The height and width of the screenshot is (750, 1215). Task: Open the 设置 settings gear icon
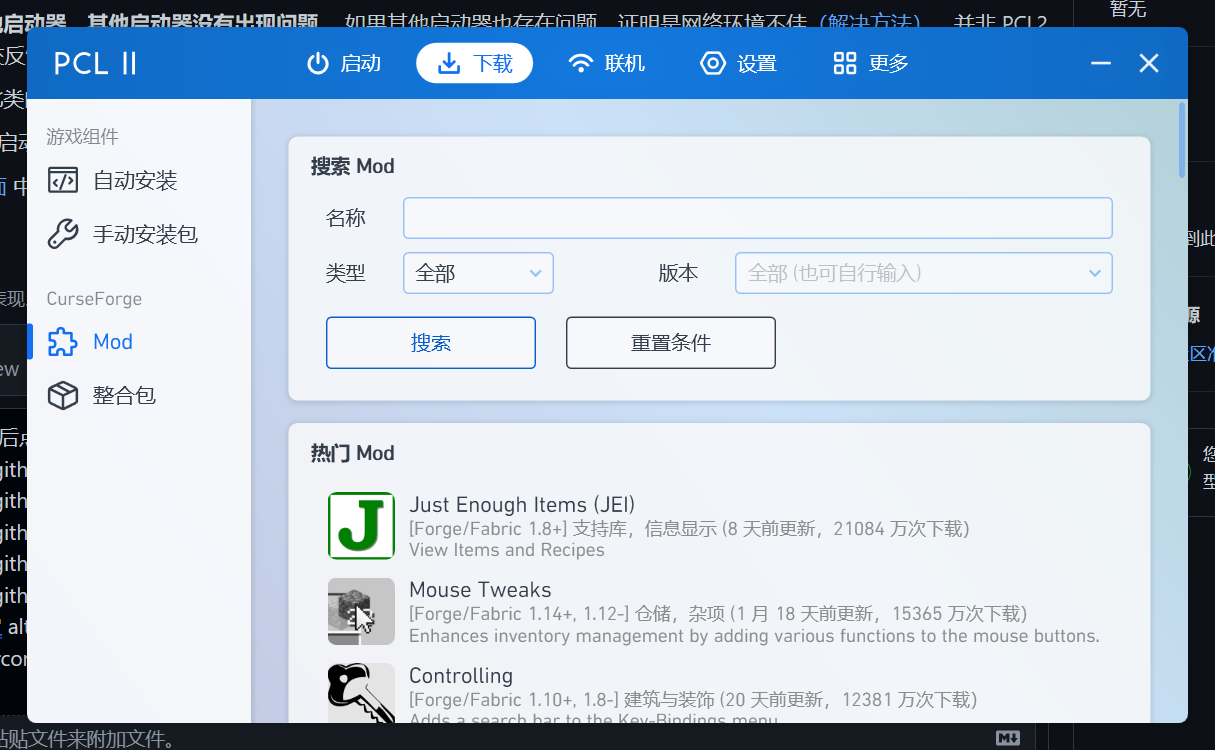[712, 62]
